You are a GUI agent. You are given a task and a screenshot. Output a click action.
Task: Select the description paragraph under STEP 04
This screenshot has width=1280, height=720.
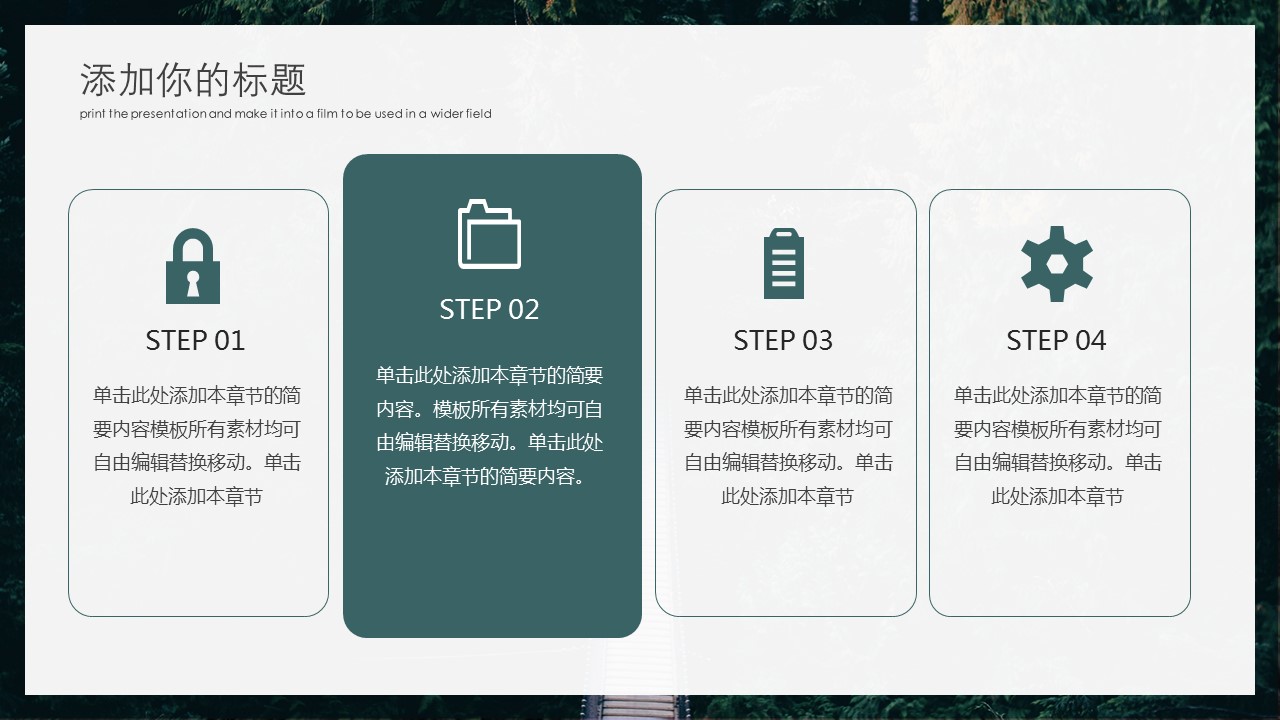1057,446
